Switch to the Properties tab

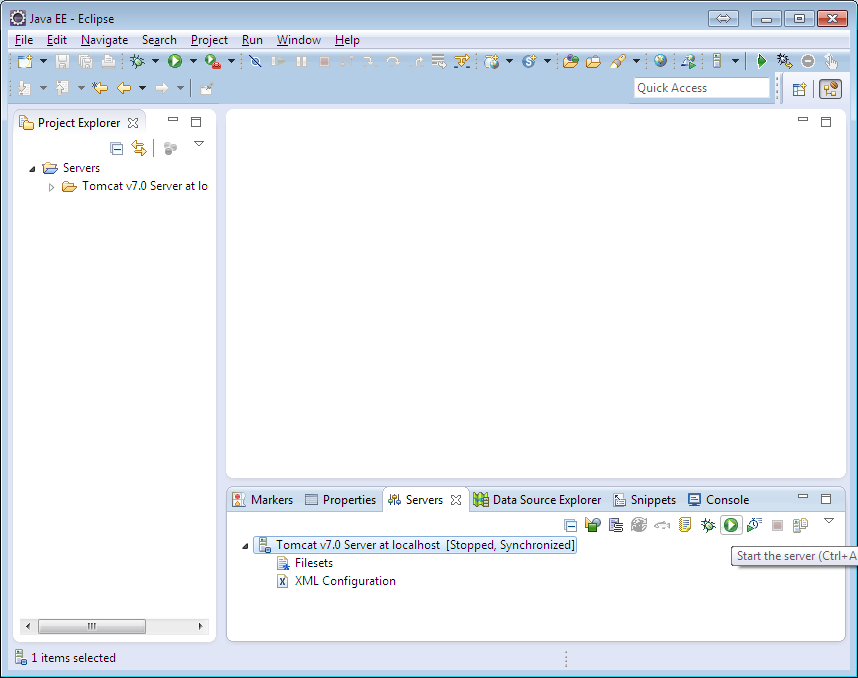coord(340,500)
